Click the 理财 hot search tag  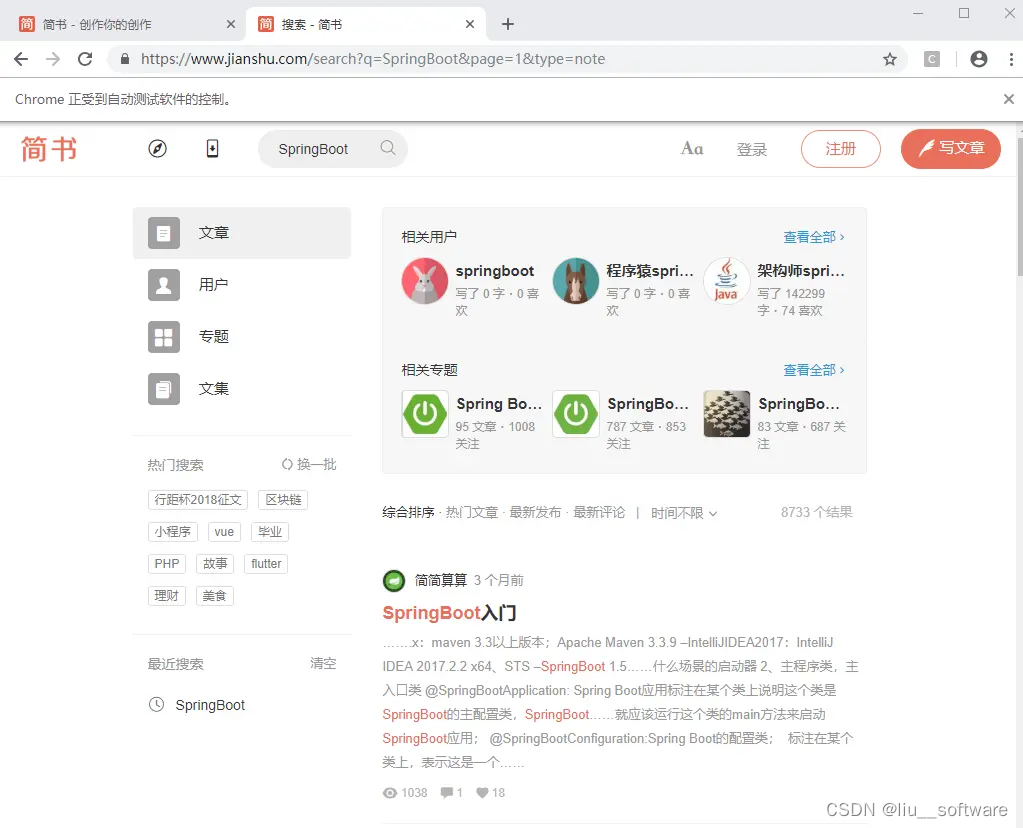167,596
